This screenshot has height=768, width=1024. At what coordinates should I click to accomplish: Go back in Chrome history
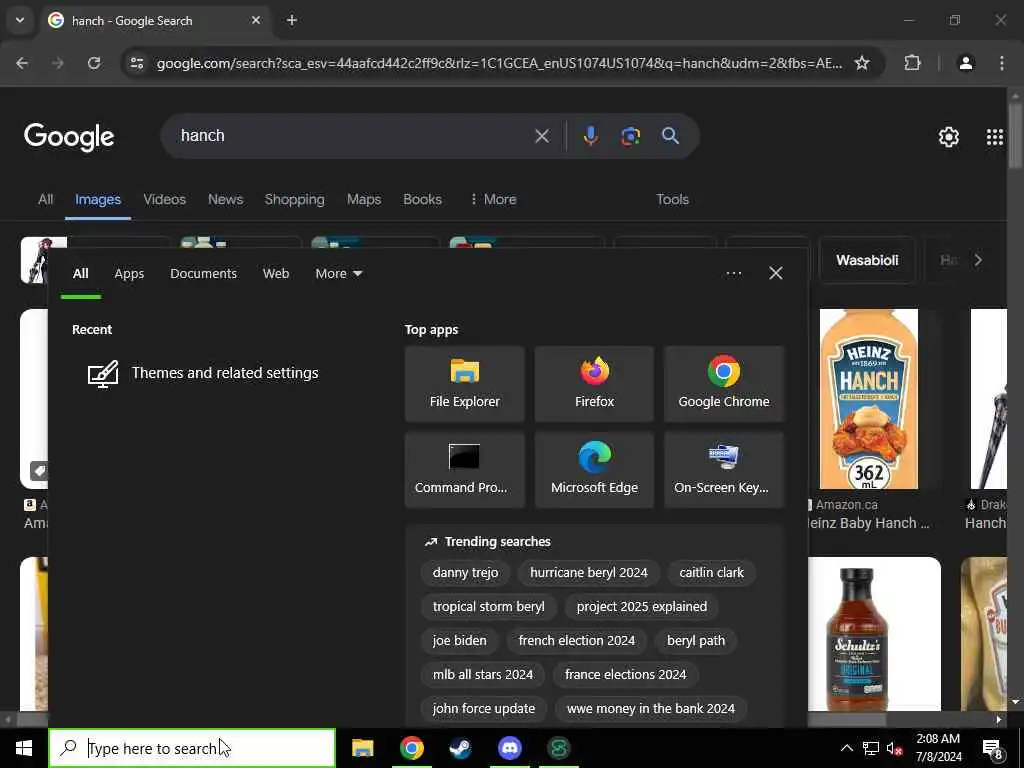coord(22,63)
